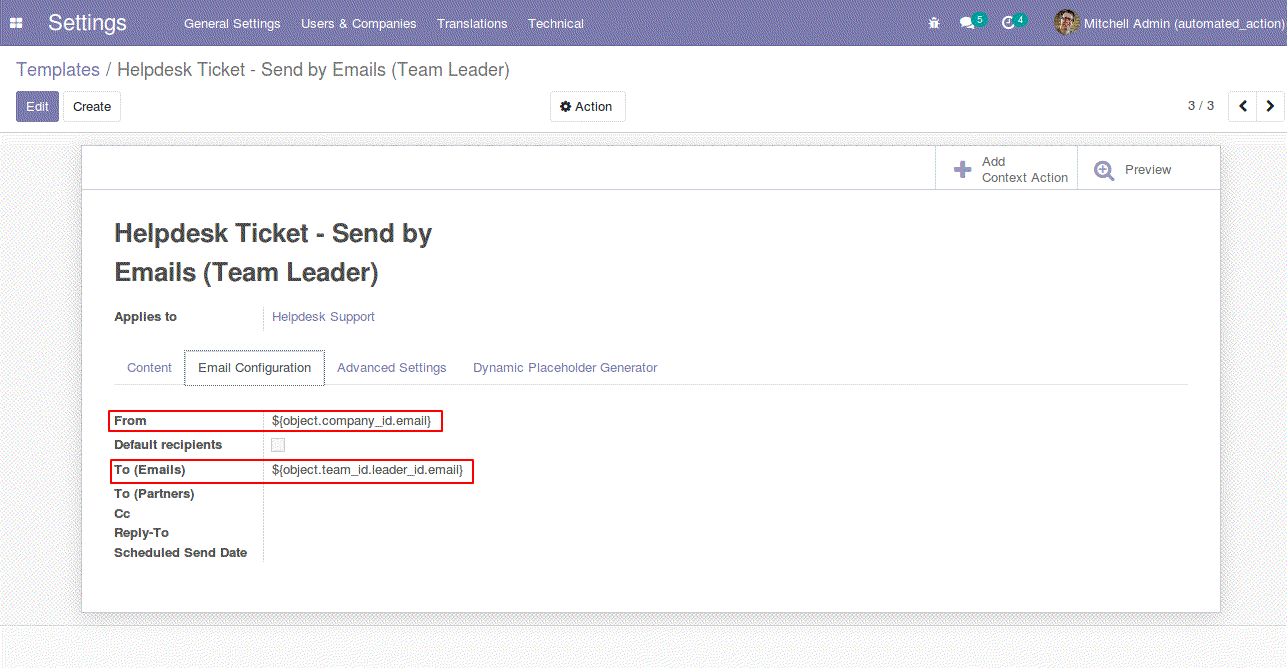Expand the Technical menu

coord(555,23)
